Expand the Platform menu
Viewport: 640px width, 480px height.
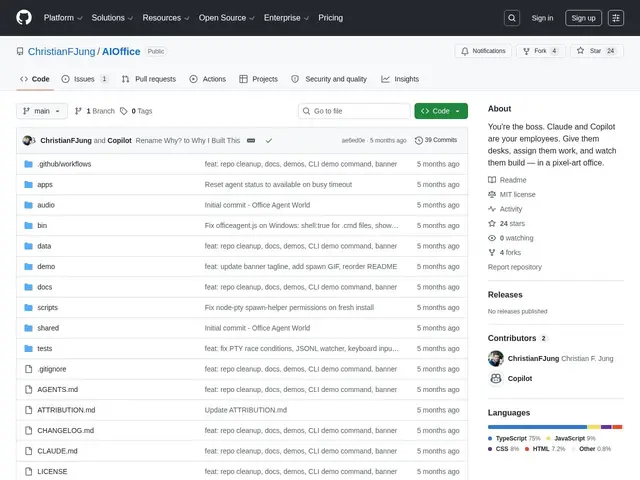click(x=63, y=18)
